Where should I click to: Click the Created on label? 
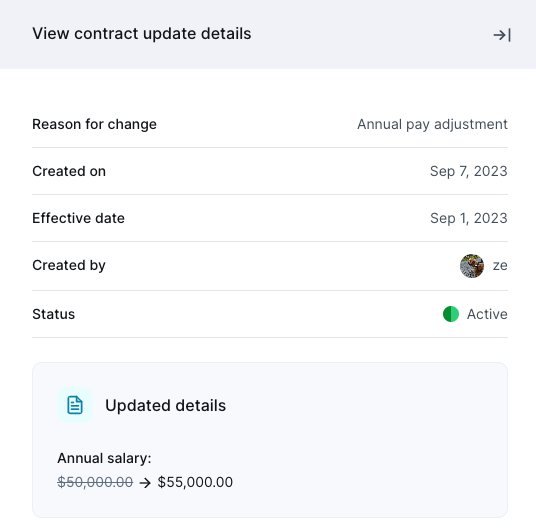69,171
